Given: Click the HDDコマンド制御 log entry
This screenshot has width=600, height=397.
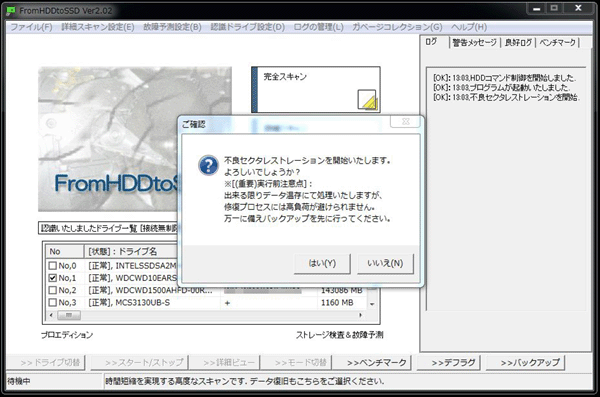Looking at the screenshot, I should click(x=504, y=78).
